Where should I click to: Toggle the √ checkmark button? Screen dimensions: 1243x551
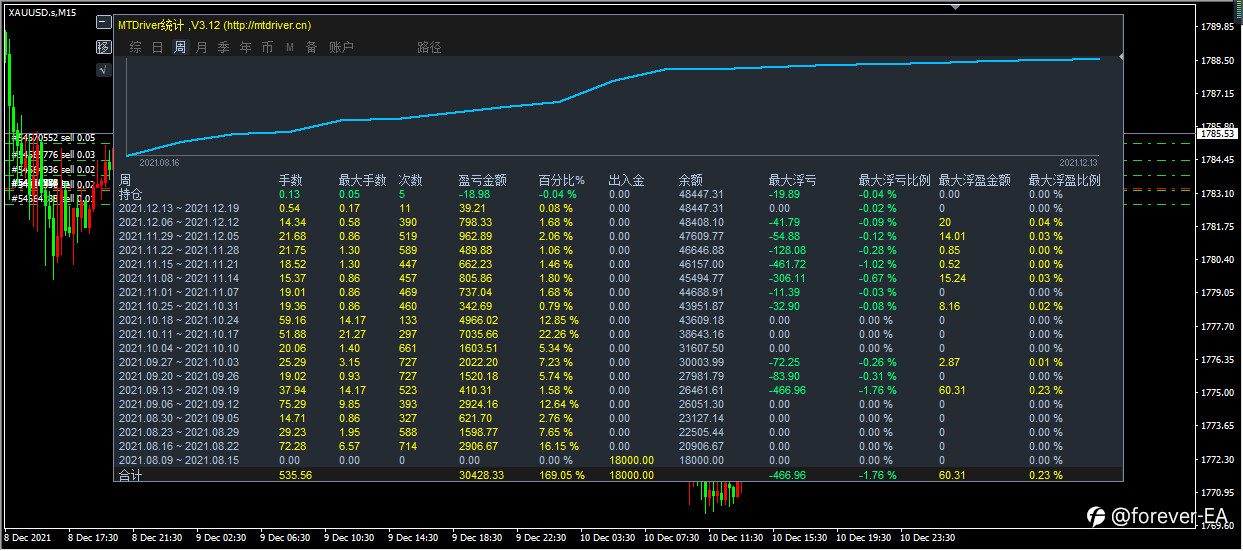[x=103, y=70]
